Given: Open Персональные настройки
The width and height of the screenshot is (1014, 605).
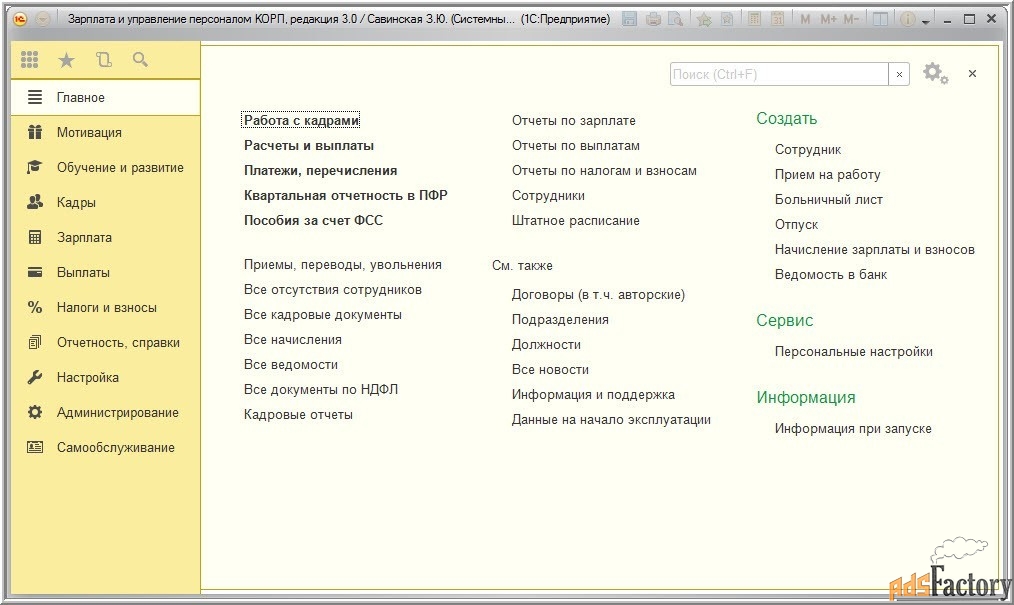Looking at the screenshot, I should pyautogui.click(x=854, y=352).
